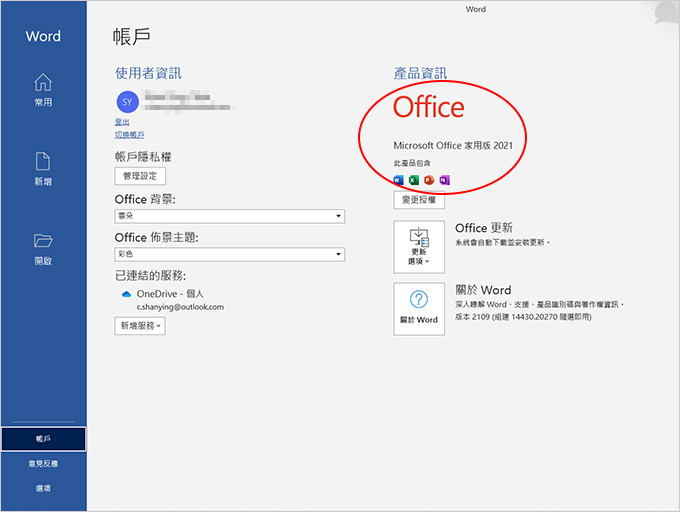Click the Word product icon
680x512 pixels.
tap(398, 180)
